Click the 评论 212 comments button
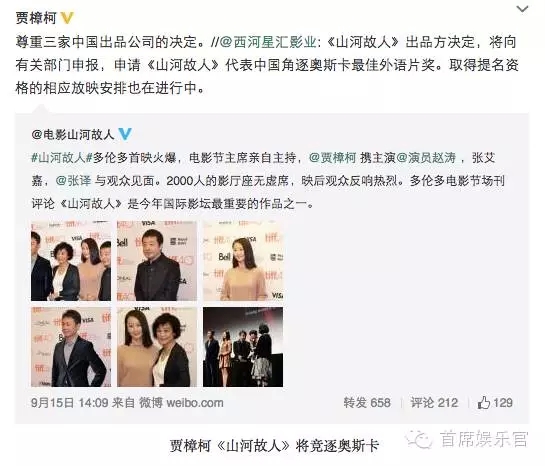Screen dimensions: 545x466 click(x=434, y=402)
